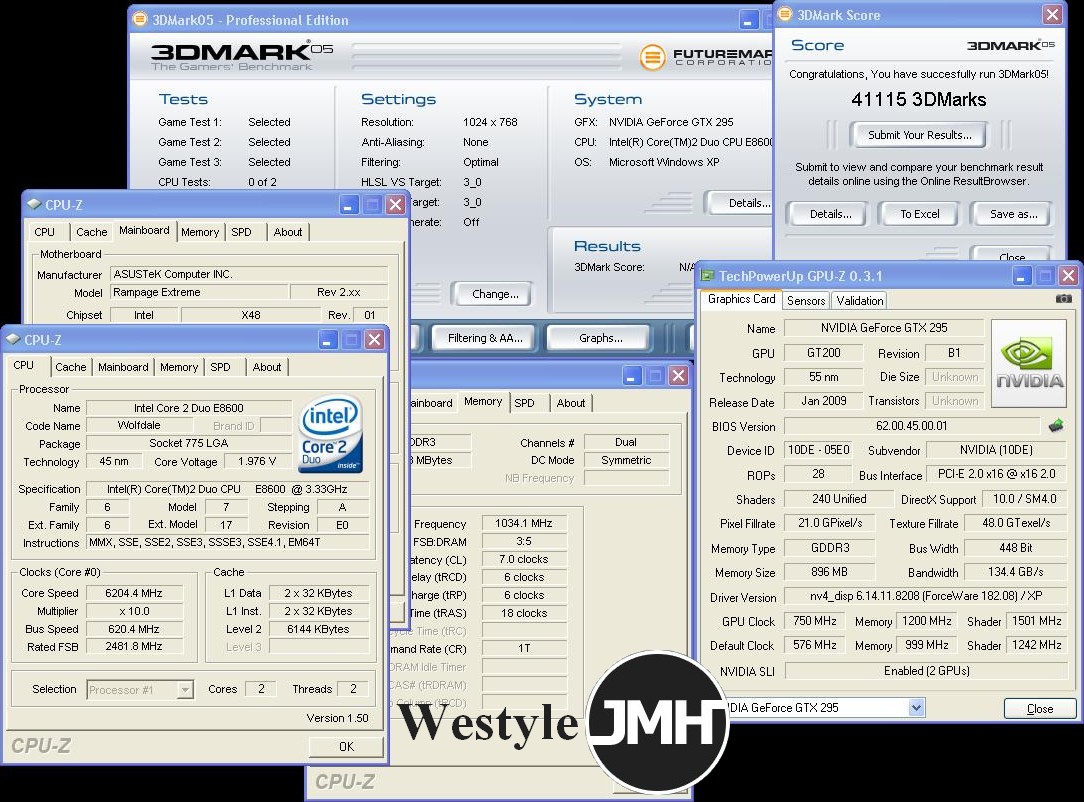
Task: Click Submit Your Results button
Action: pos(919,135)
